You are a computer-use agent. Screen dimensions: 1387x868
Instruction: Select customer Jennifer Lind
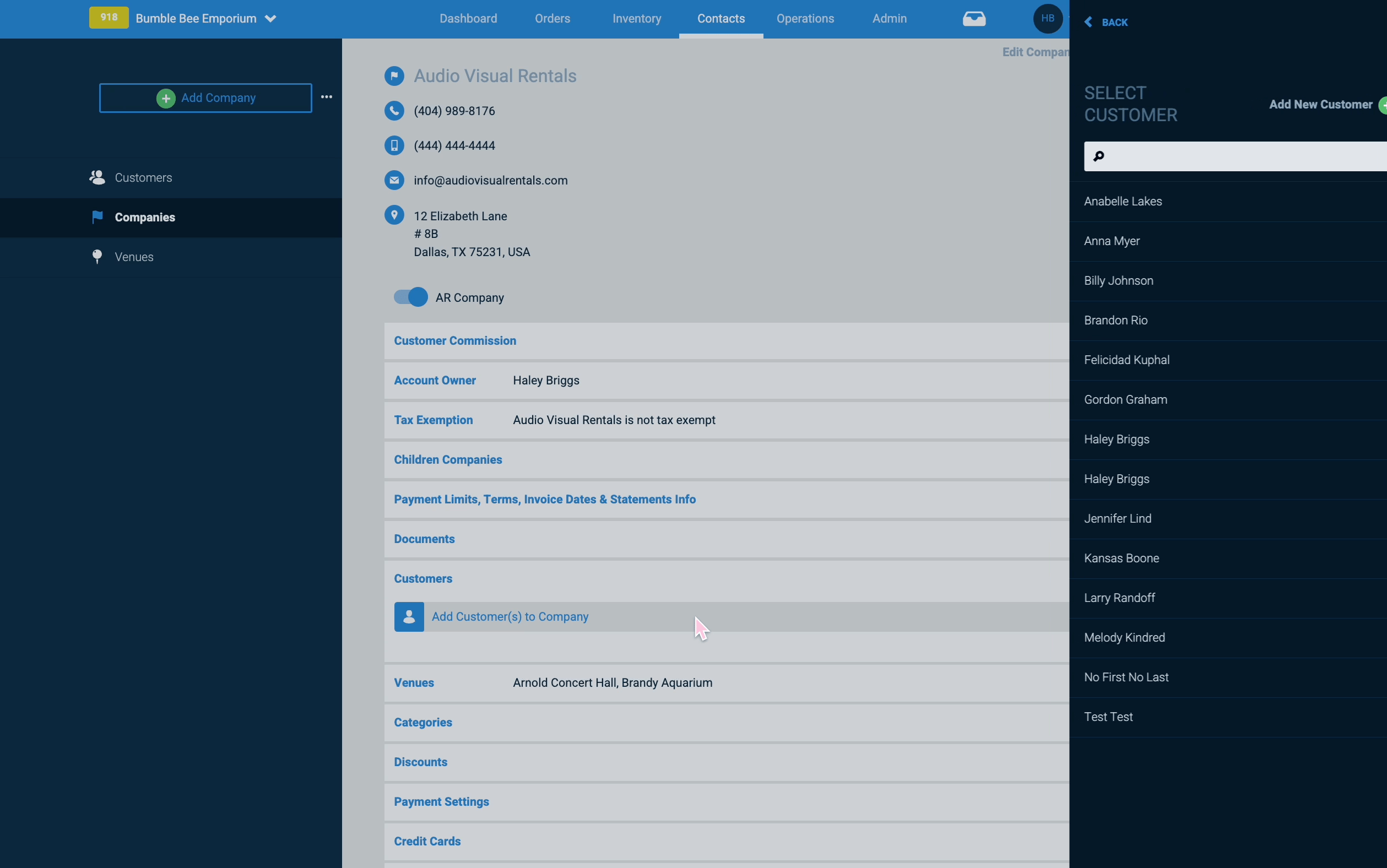point(1228,518)
